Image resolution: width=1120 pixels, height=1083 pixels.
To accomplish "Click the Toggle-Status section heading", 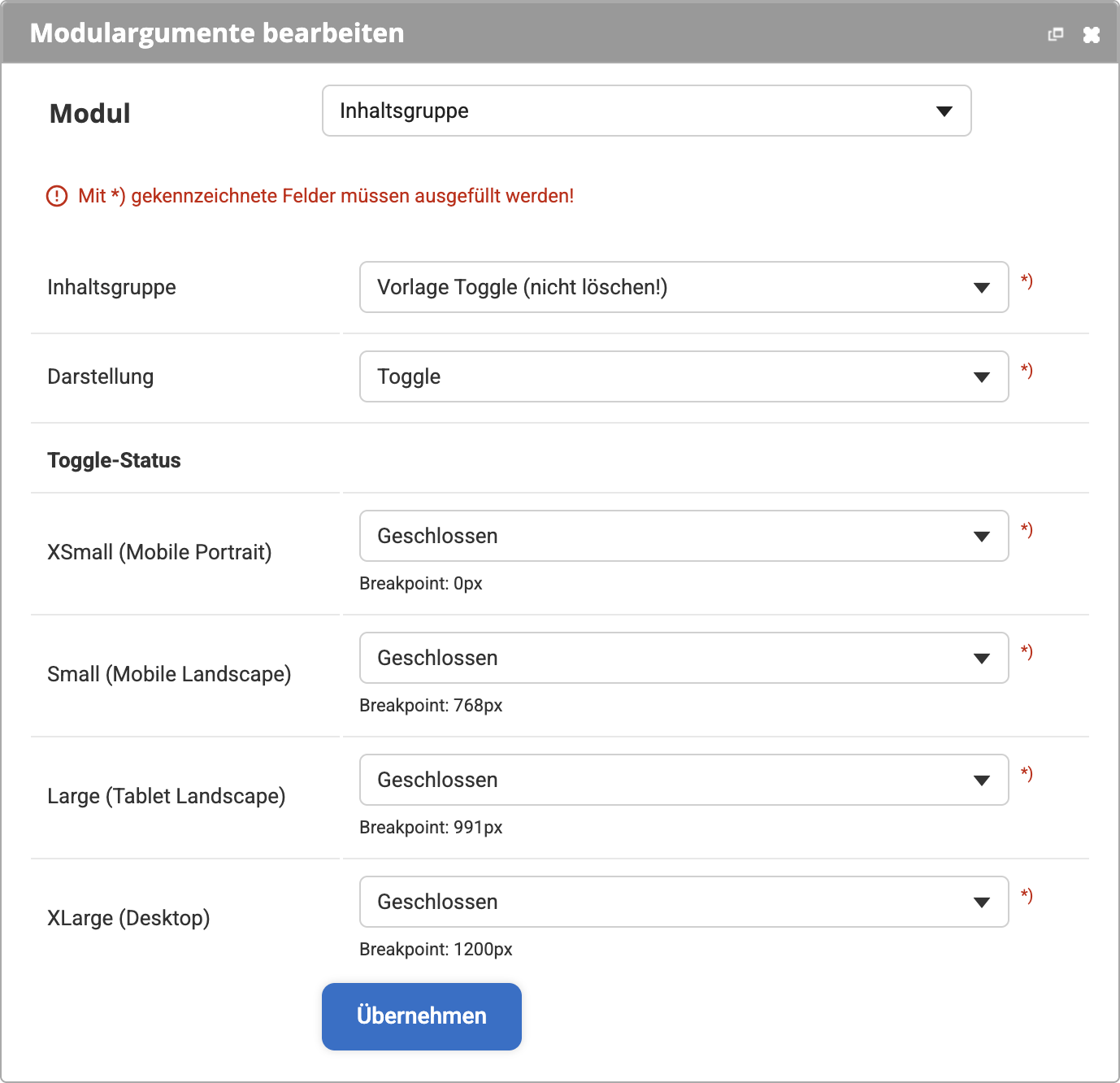I will coord(114,460).
